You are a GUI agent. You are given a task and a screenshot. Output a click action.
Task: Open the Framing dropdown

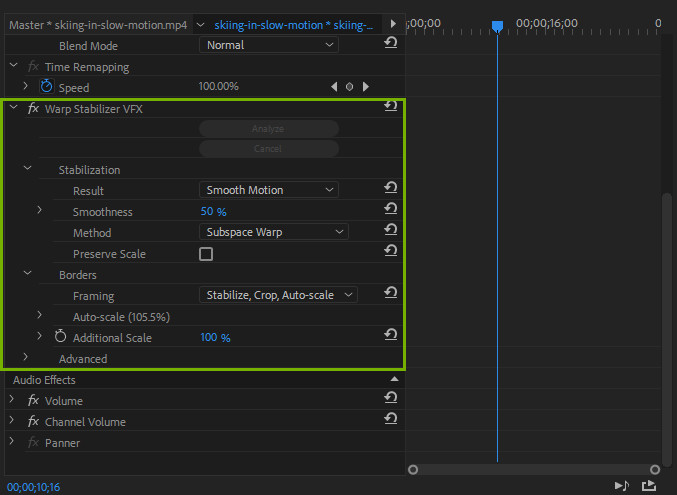point(278,295)
